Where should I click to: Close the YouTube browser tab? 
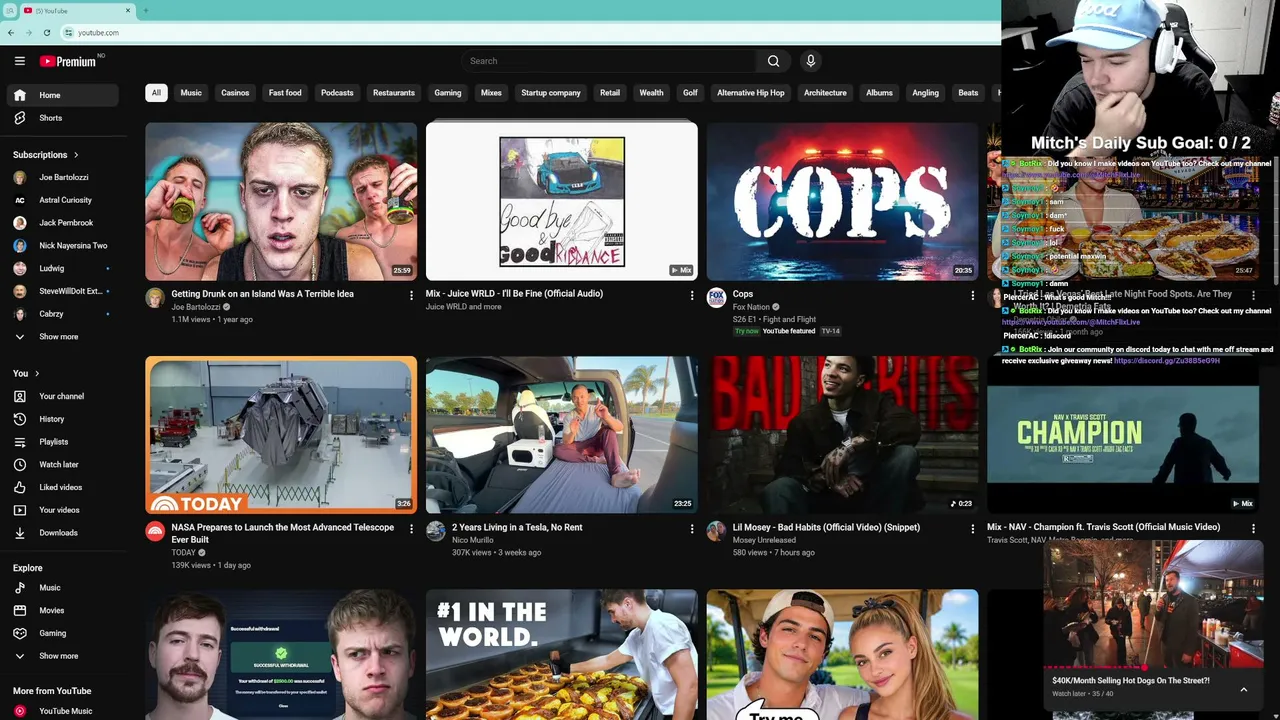(128, 11)
